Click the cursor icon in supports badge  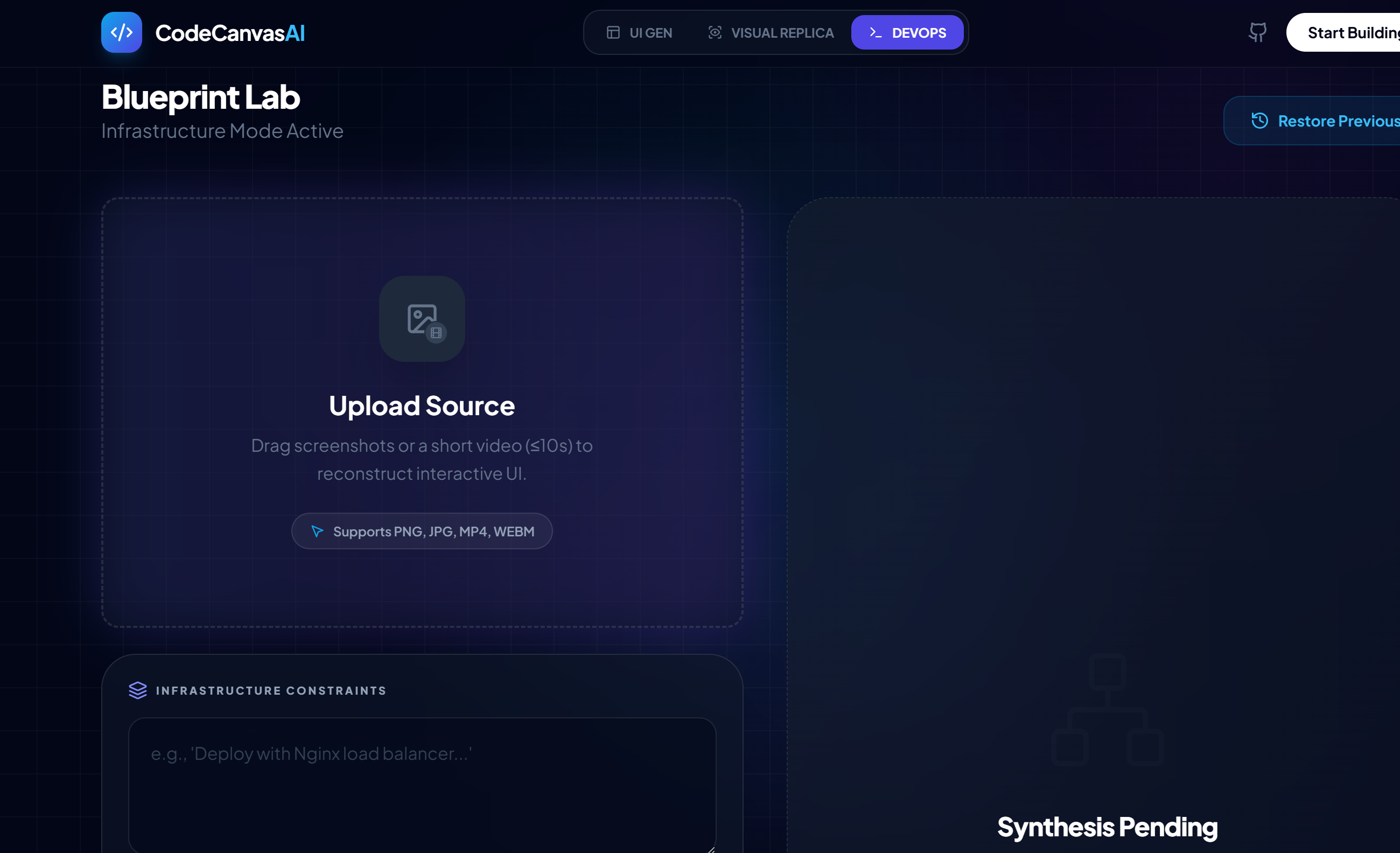[317, 532]
